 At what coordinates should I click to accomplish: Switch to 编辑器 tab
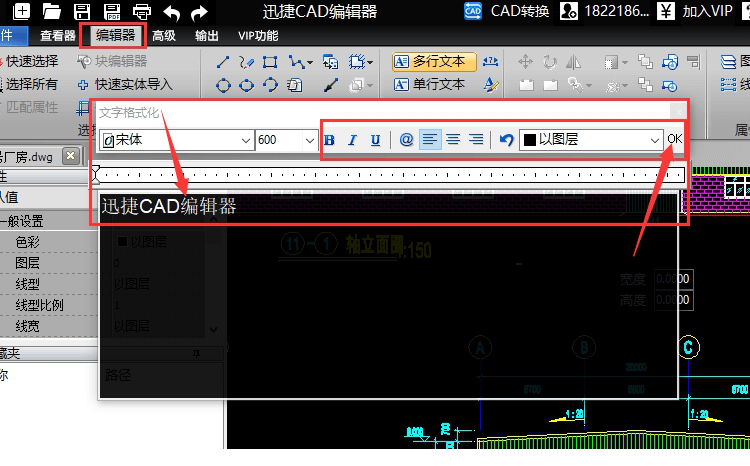pos(115,35)
